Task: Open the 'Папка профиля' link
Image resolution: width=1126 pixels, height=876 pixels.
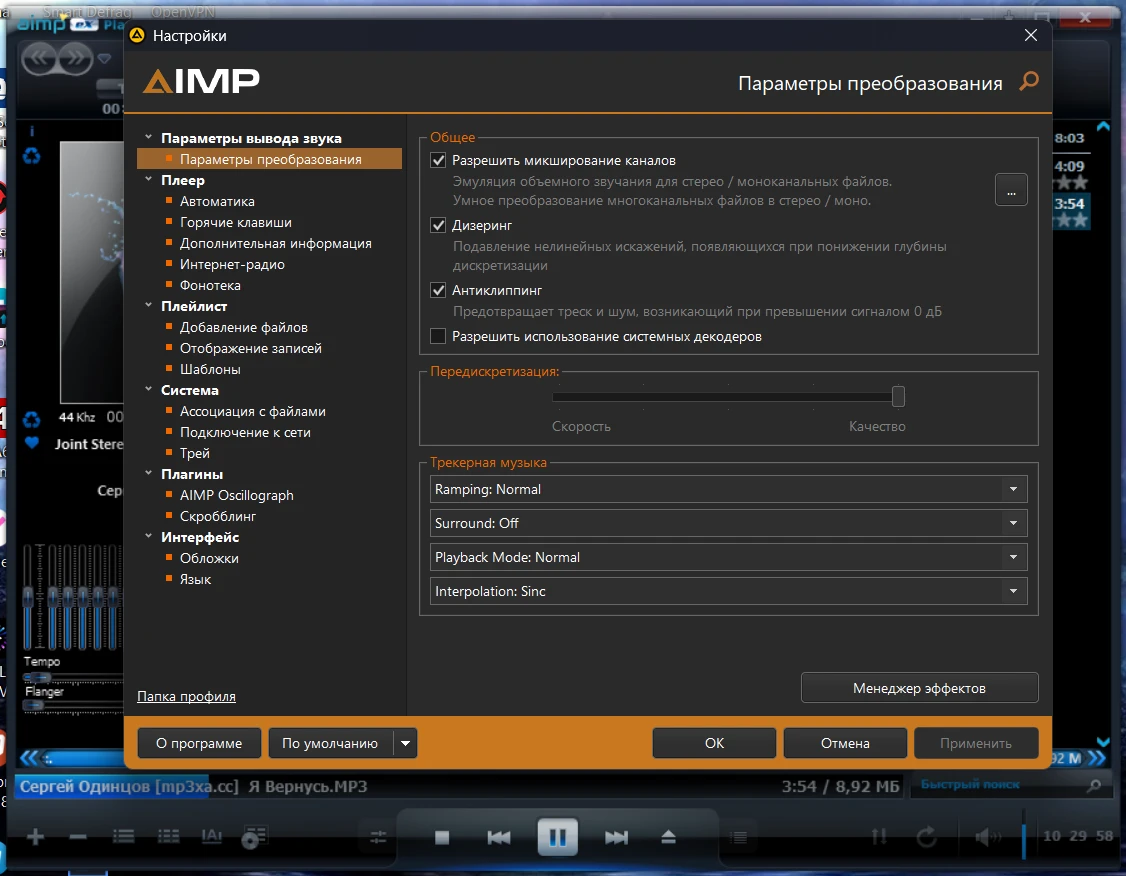Action: [x=186, y=696]
